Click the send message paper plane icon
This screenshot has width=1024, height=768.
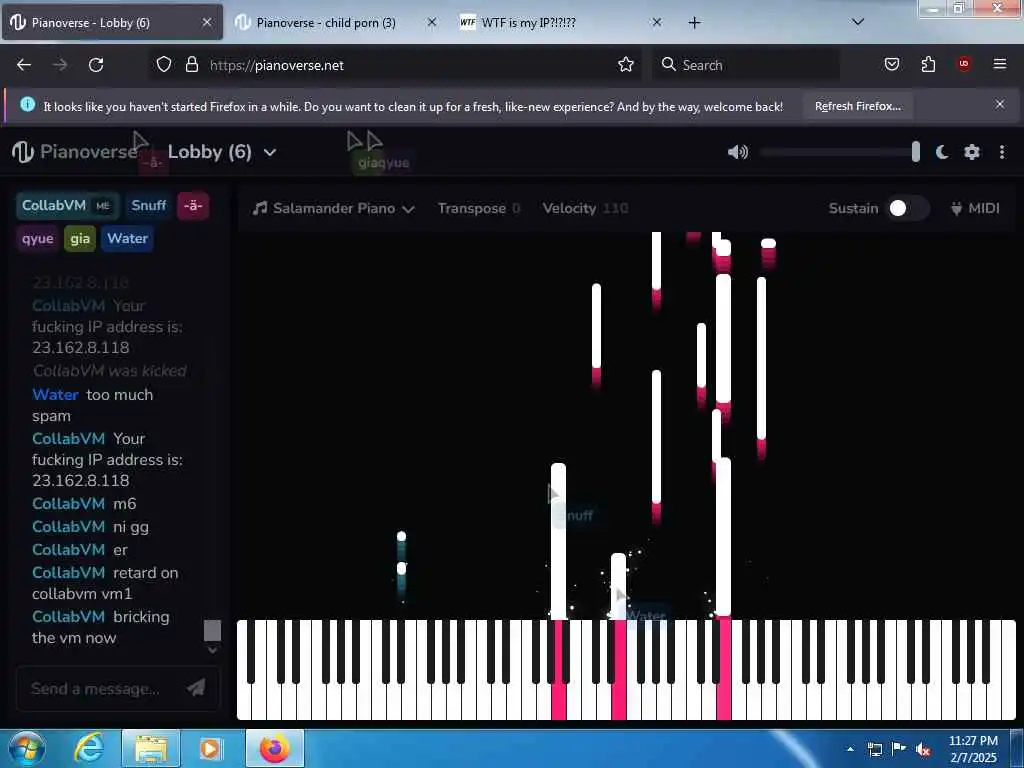tap(196, 687)
